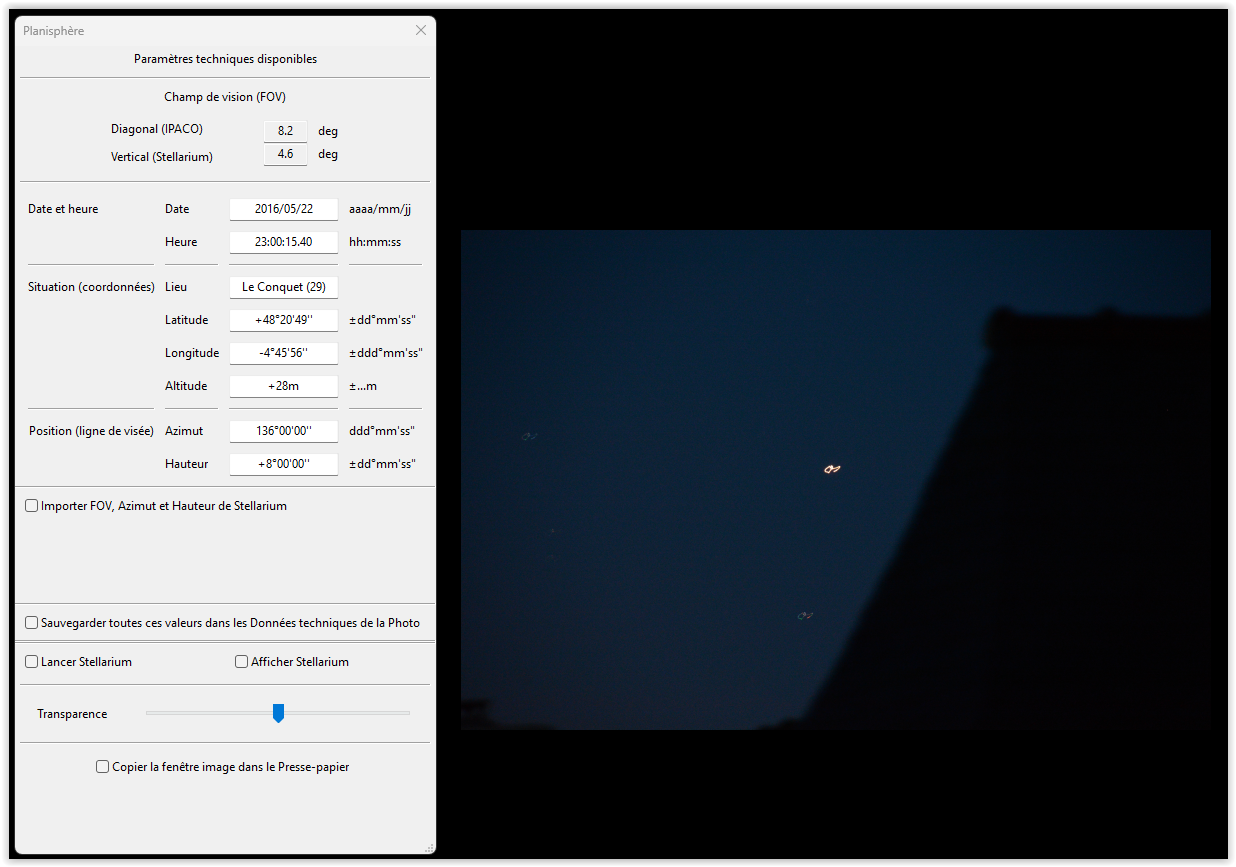Toggle the Afficher Stellarium checkbox
The width and height of the screenshot is (1236, 867).
pyautogui.click(x=242, y=662)
